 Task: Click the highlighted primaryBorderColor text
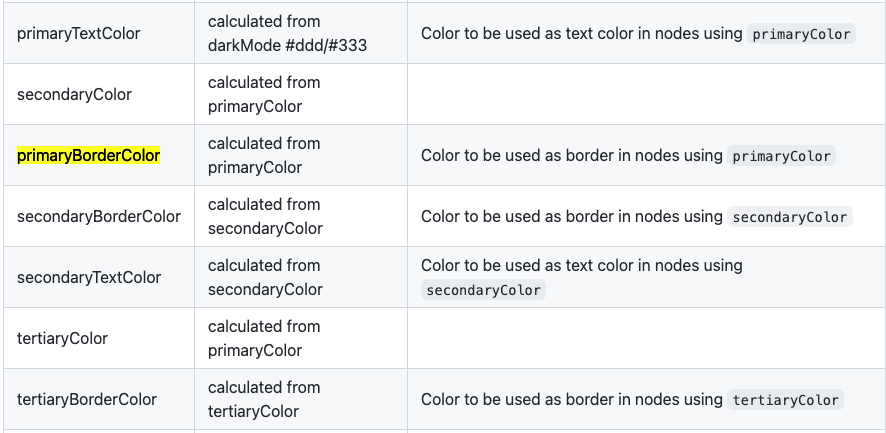tap(89, 155)
